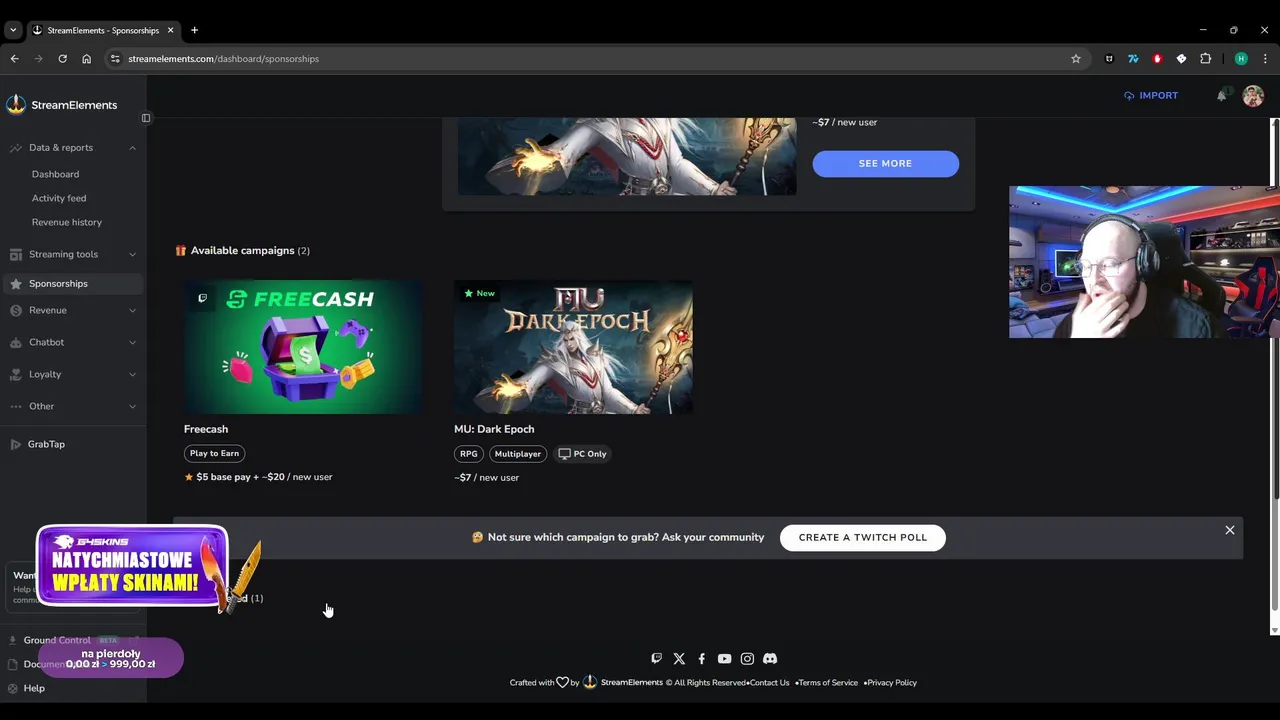Open the Instagram footer icon
Screen dimensions: 1280x720
(747, 659)
